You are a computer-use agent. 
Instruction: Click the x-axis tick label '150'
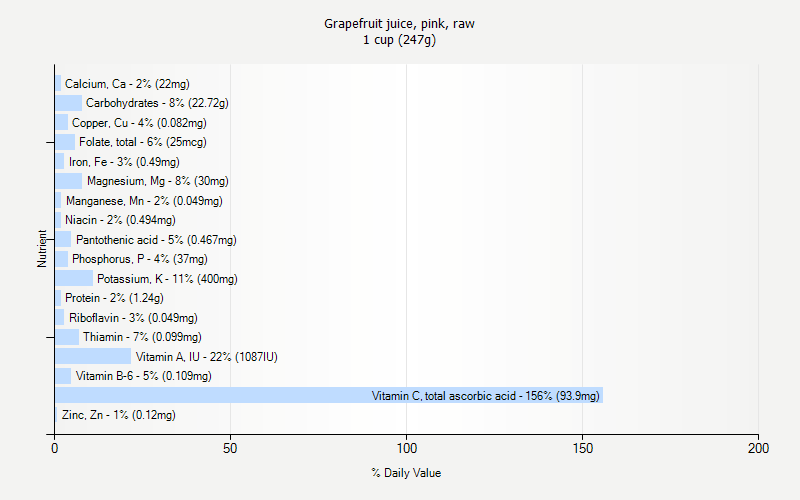click(583, 448)
